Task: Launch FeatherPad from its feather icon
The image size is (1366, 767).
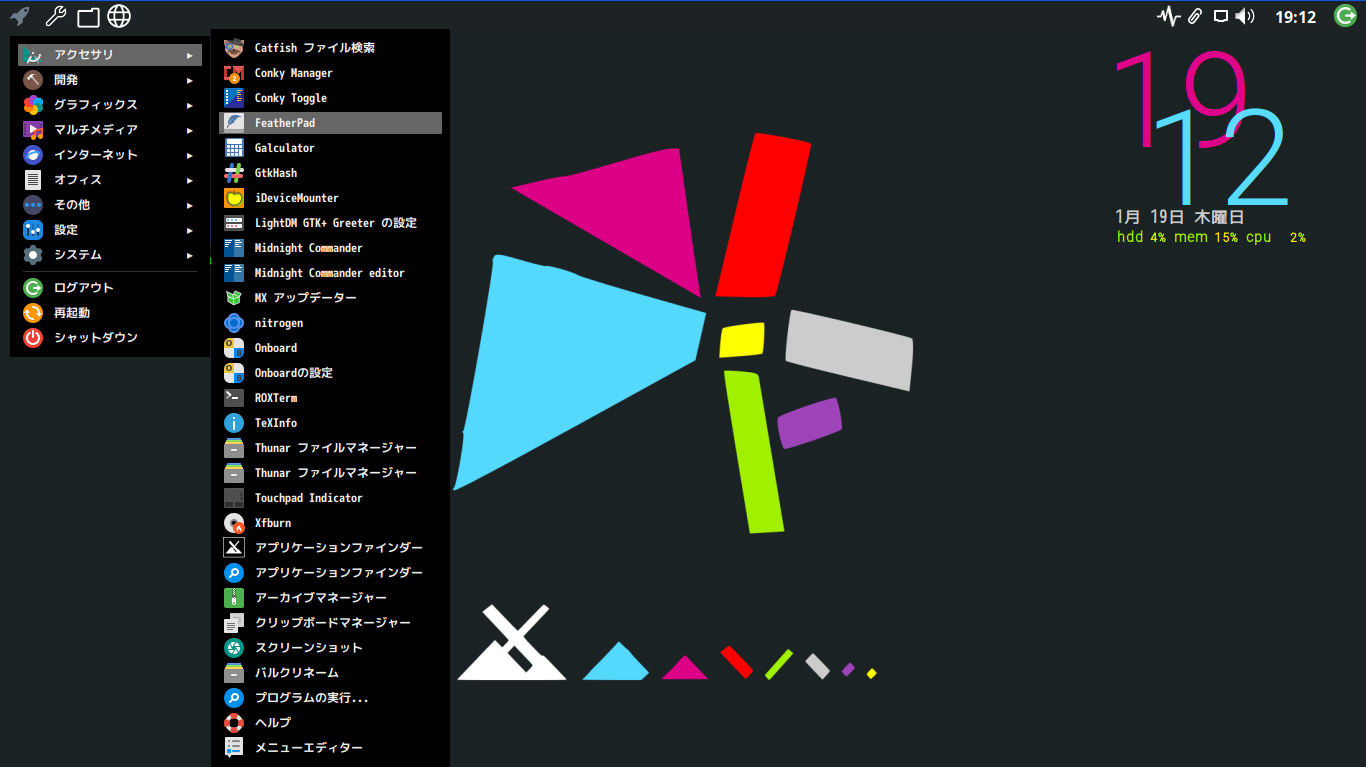Action: (234, 123)
